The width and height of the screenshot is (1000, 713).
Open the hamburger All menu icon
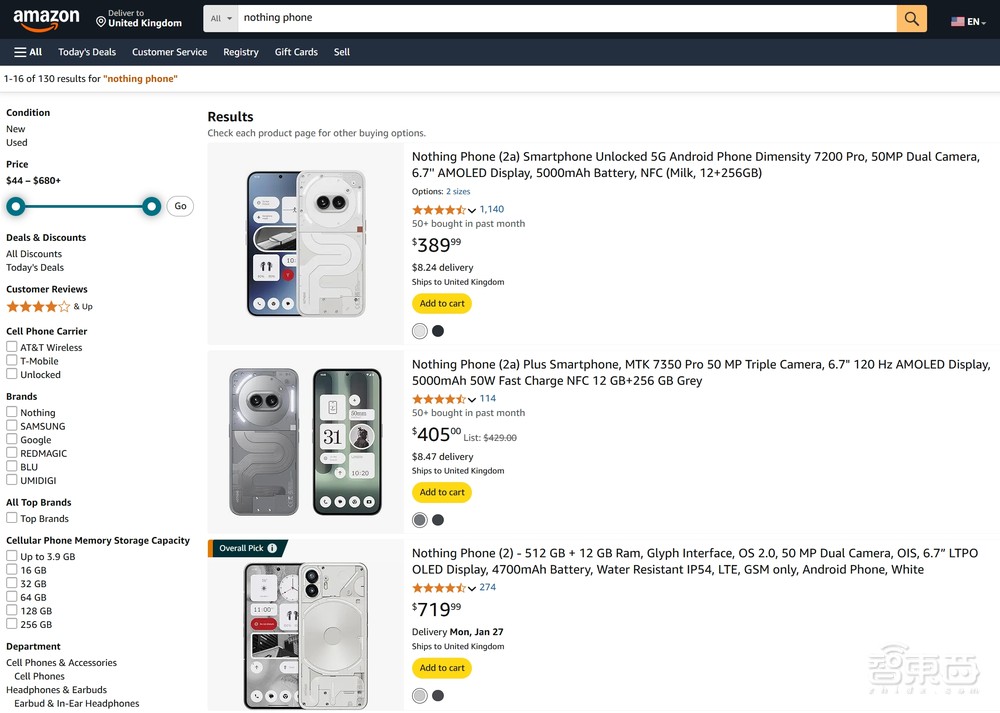point(20,52)
